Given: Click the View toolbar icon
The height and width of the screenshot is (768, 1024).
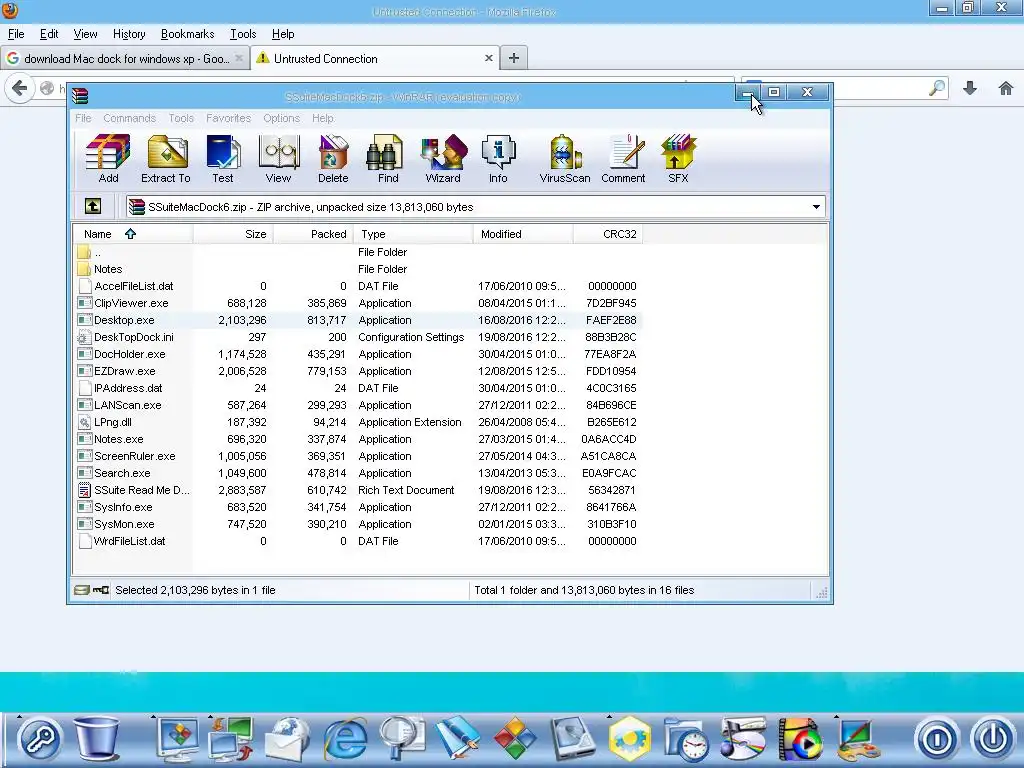Looking at the screenshot, I should click(x=278, y=159).
